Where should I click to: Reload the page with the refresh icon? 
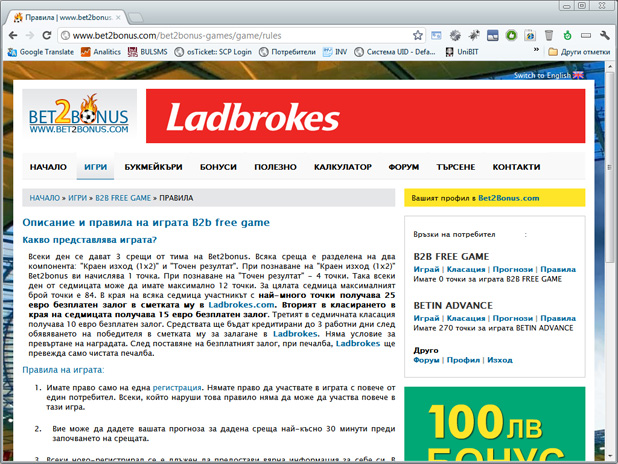point(47,35)
